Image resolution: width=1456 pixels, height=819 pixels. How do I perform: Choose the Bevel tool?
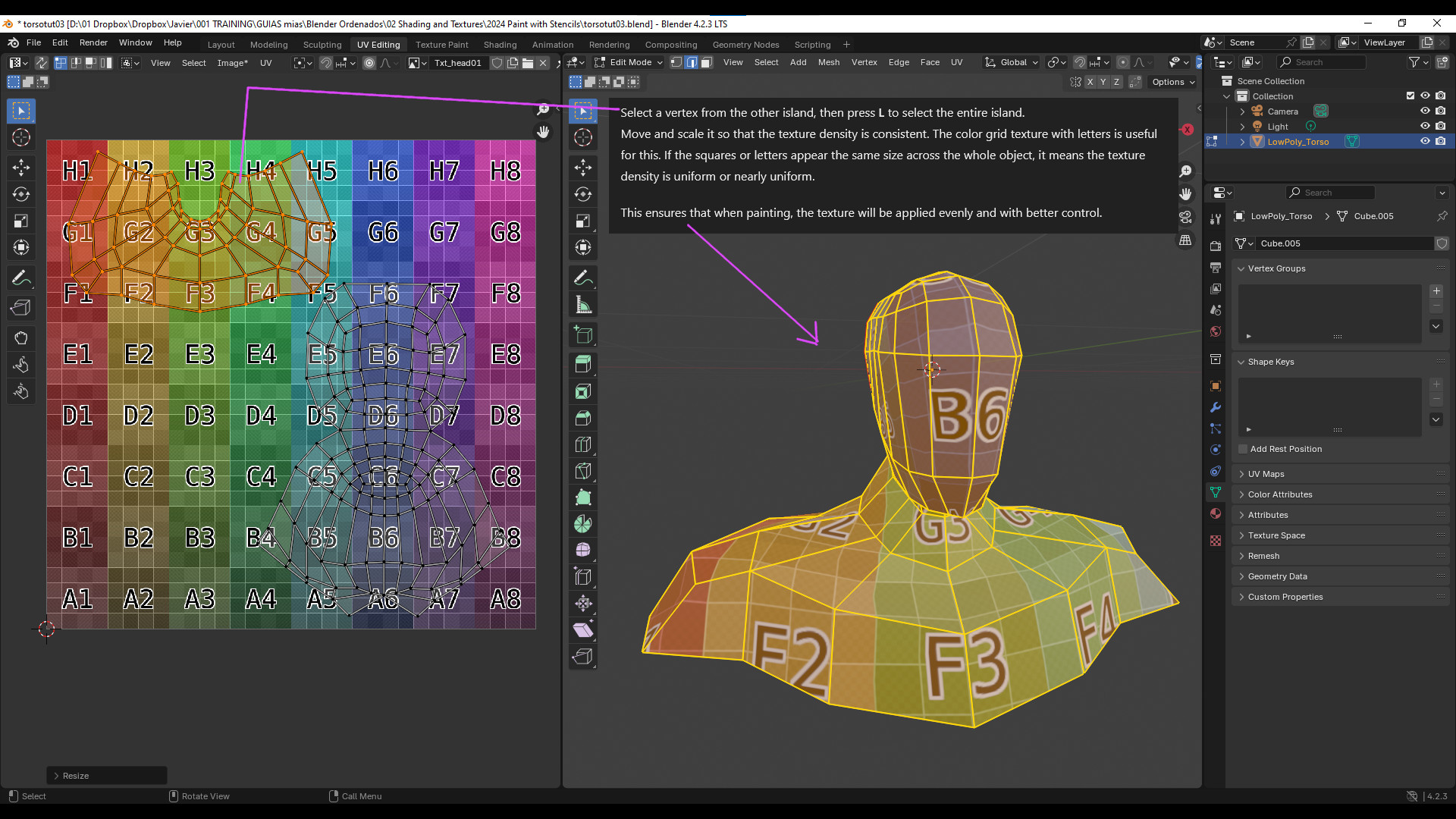(583, 418)
